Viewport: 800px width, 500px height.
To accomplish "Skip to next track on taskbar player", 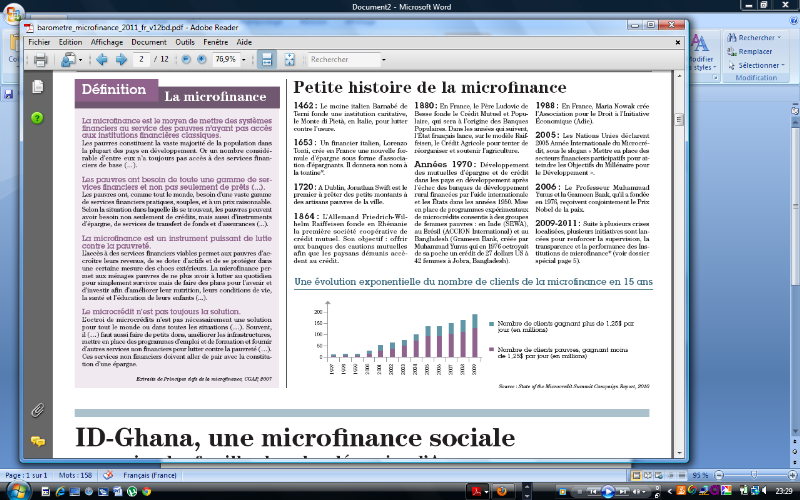I will coord(622,491).
